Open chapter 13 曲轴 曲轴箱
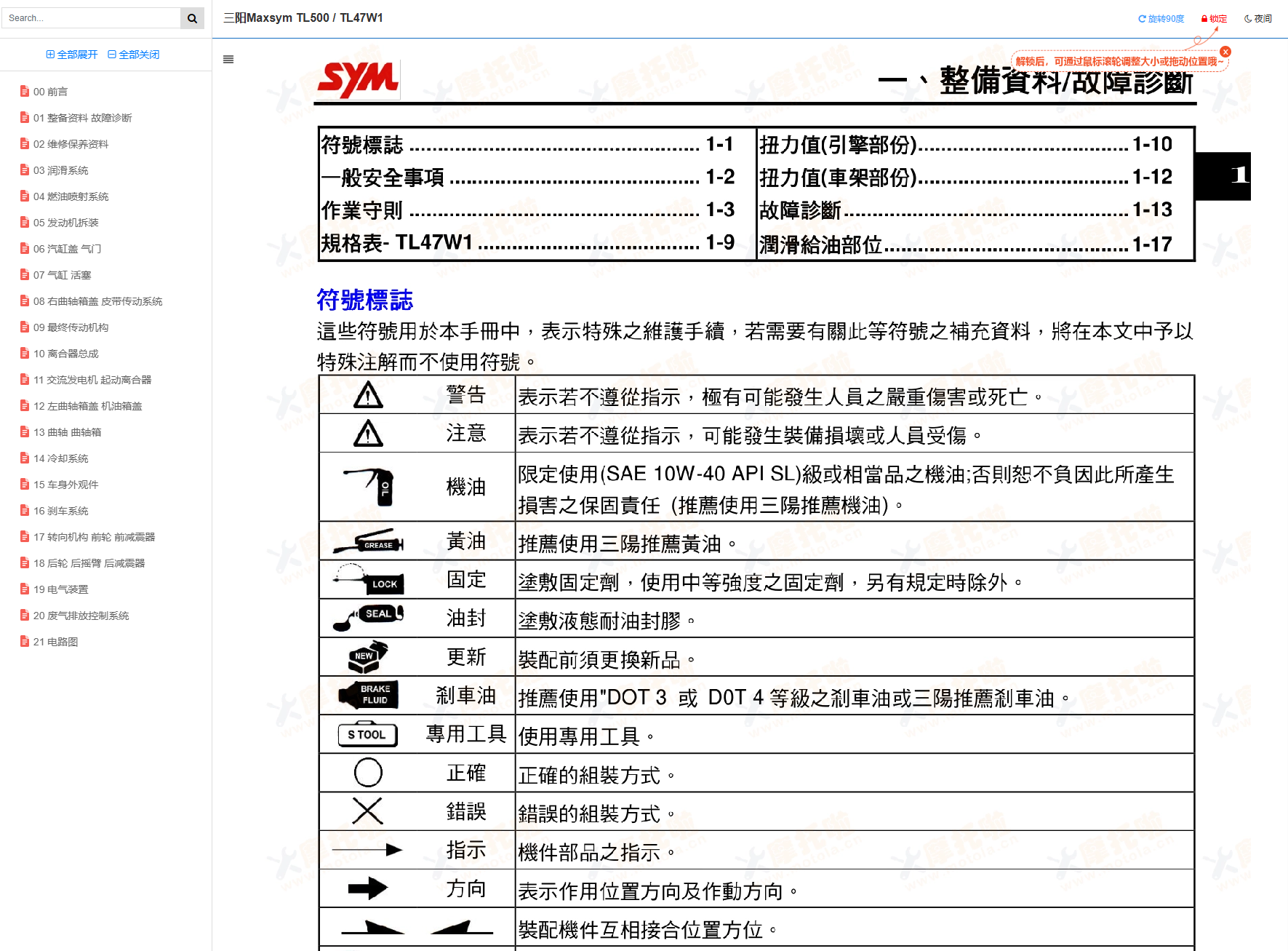 [x=67, y=432]
